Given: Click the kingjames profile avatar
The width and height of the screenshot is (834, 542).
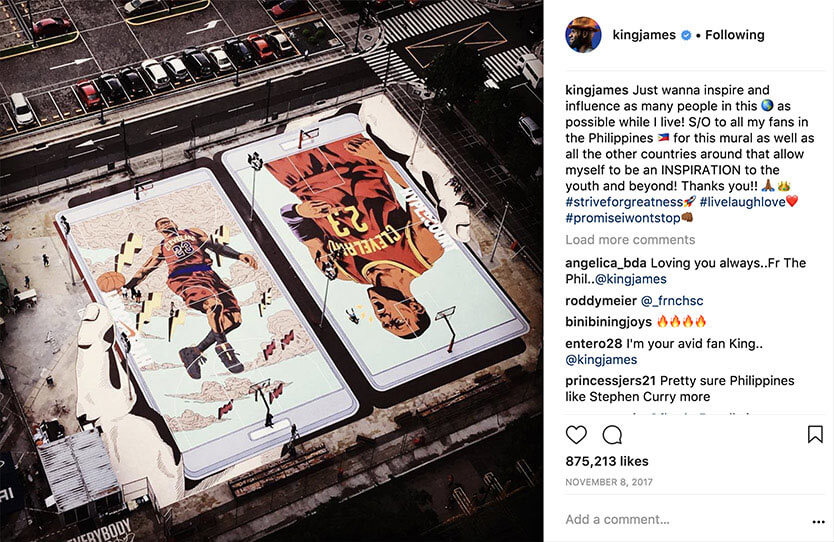Looking at the screenshot, I should tap(583, 35).
